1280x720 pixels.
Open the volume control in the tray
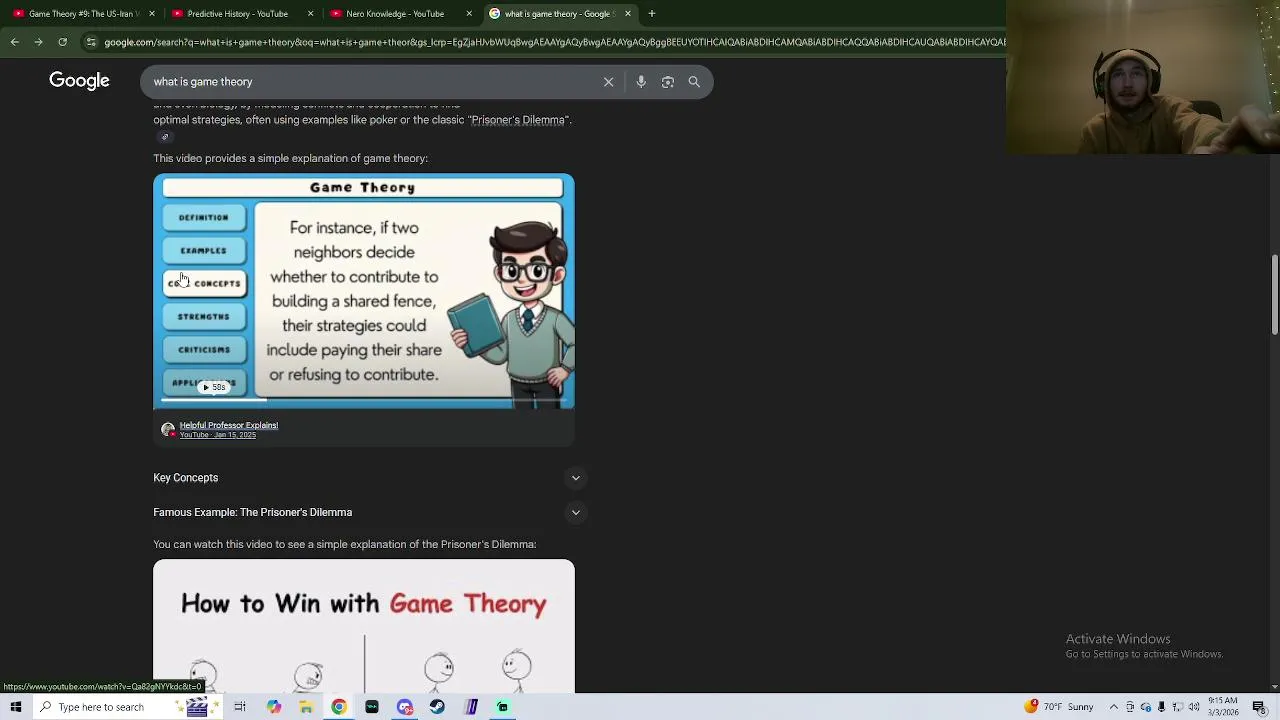(1194, 707)
